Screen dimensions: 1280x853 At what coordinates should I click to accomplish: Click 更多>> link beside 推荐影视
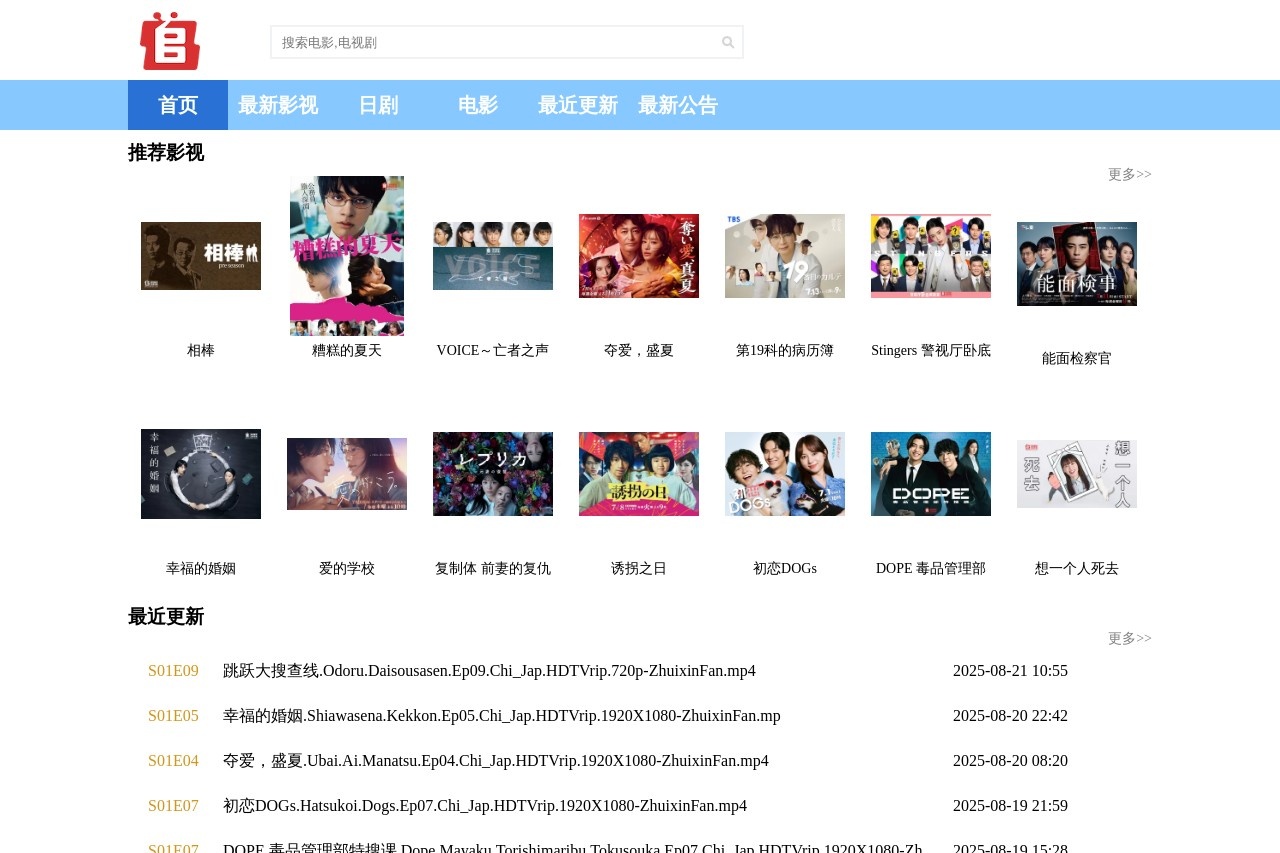coord(1129,175)
